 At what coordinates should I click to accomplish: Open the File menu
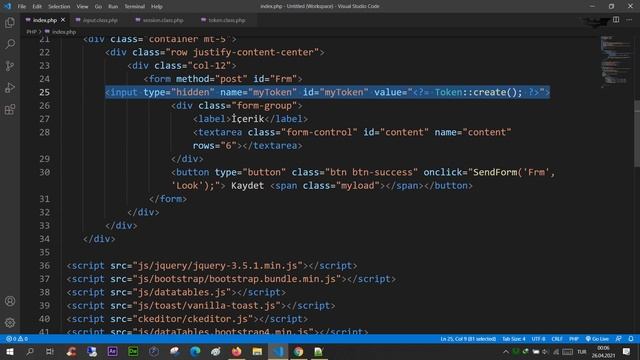(22, 7)
